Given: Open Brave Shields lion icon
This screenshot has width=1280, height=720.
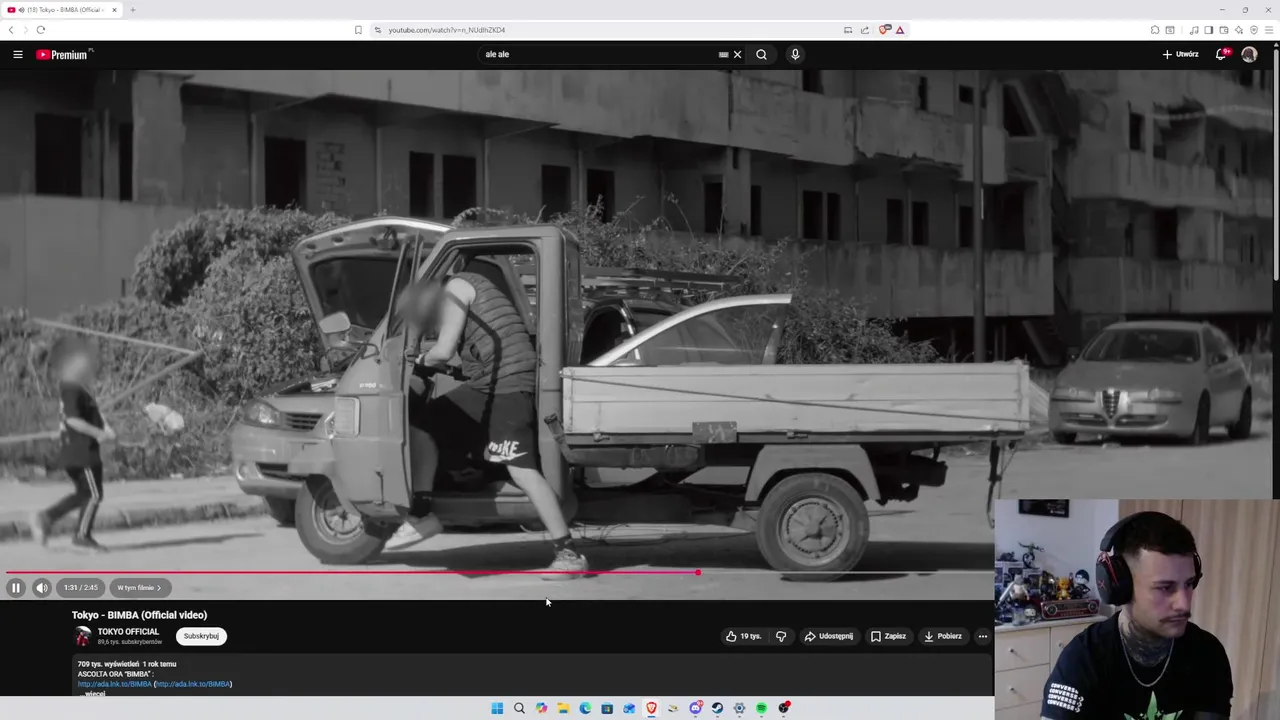Looking at the screenshot, I should 885,30.
